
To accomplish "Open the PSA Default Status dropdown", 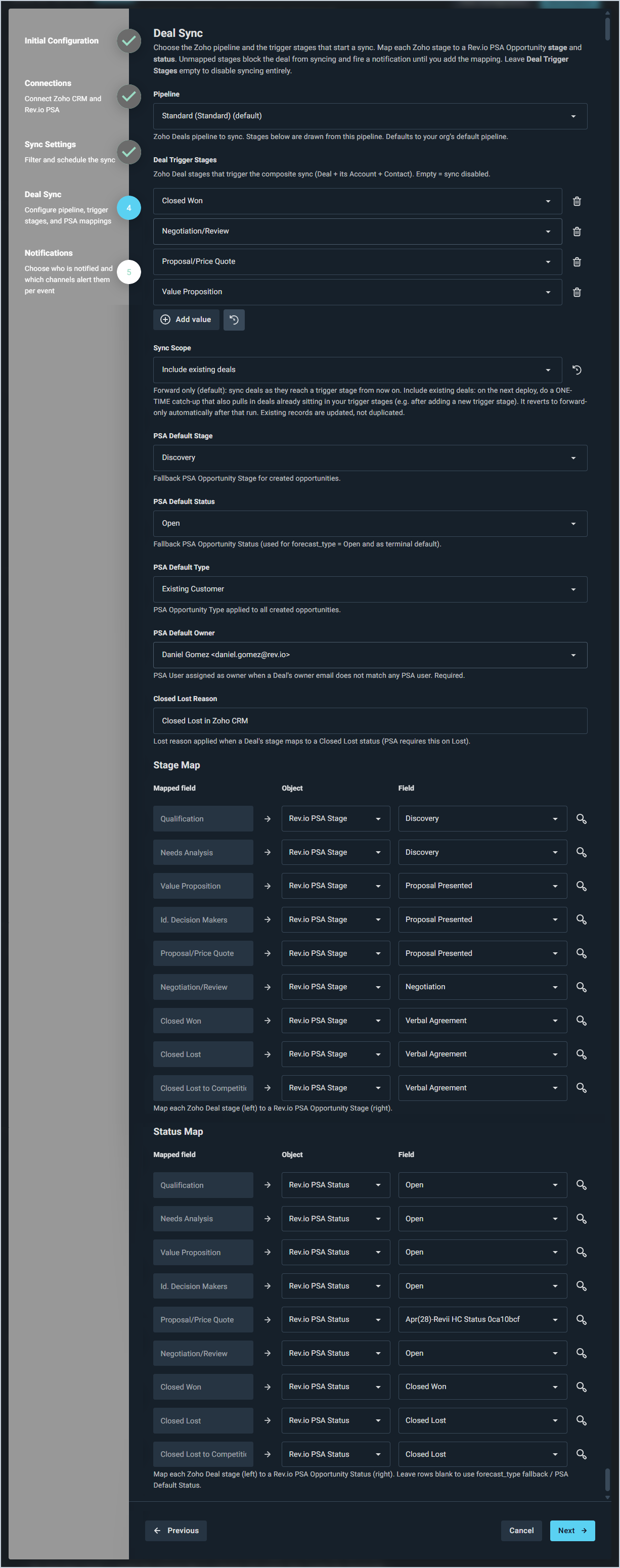I will 370,524.
